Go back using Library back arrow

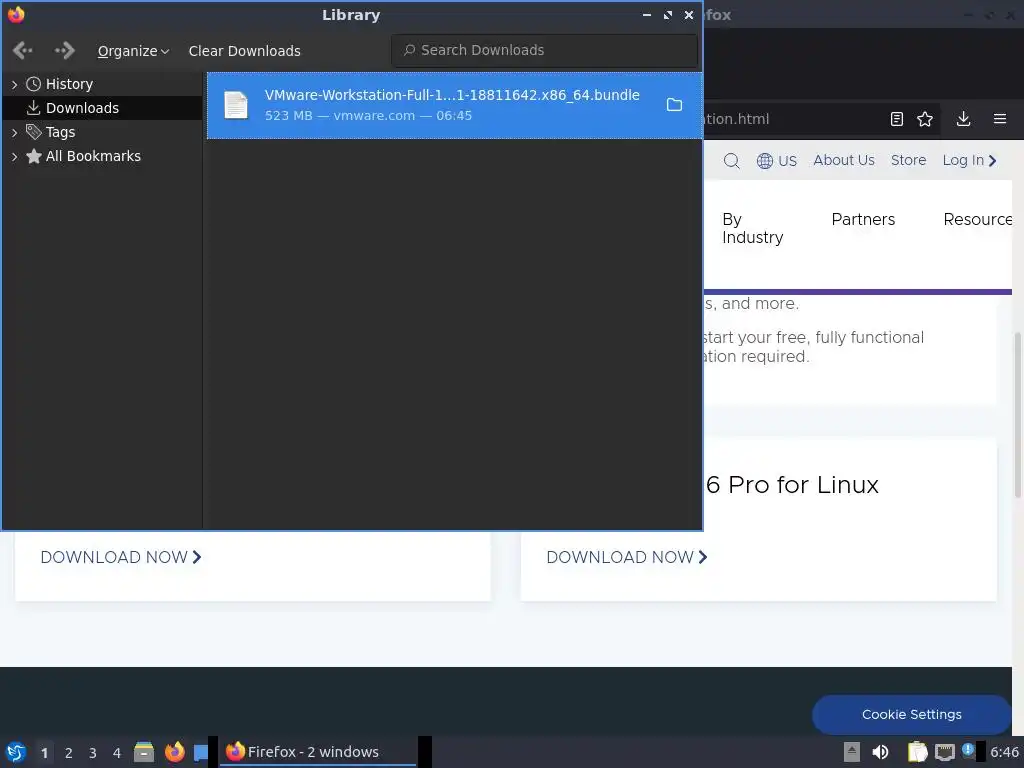coord(23,50)
